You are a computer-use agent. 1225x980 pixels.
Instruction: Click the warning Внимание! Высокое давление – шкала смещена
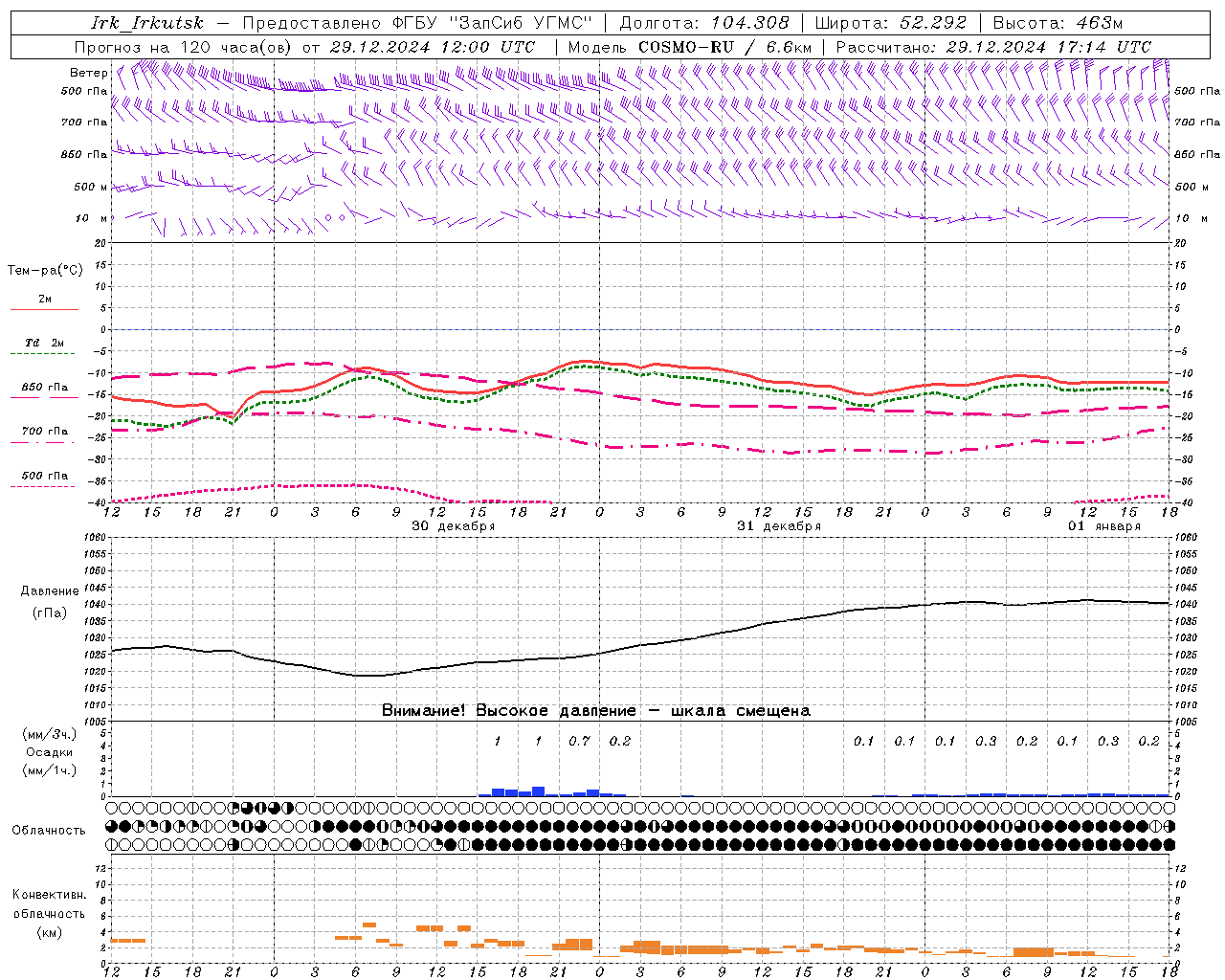point(596,711)
